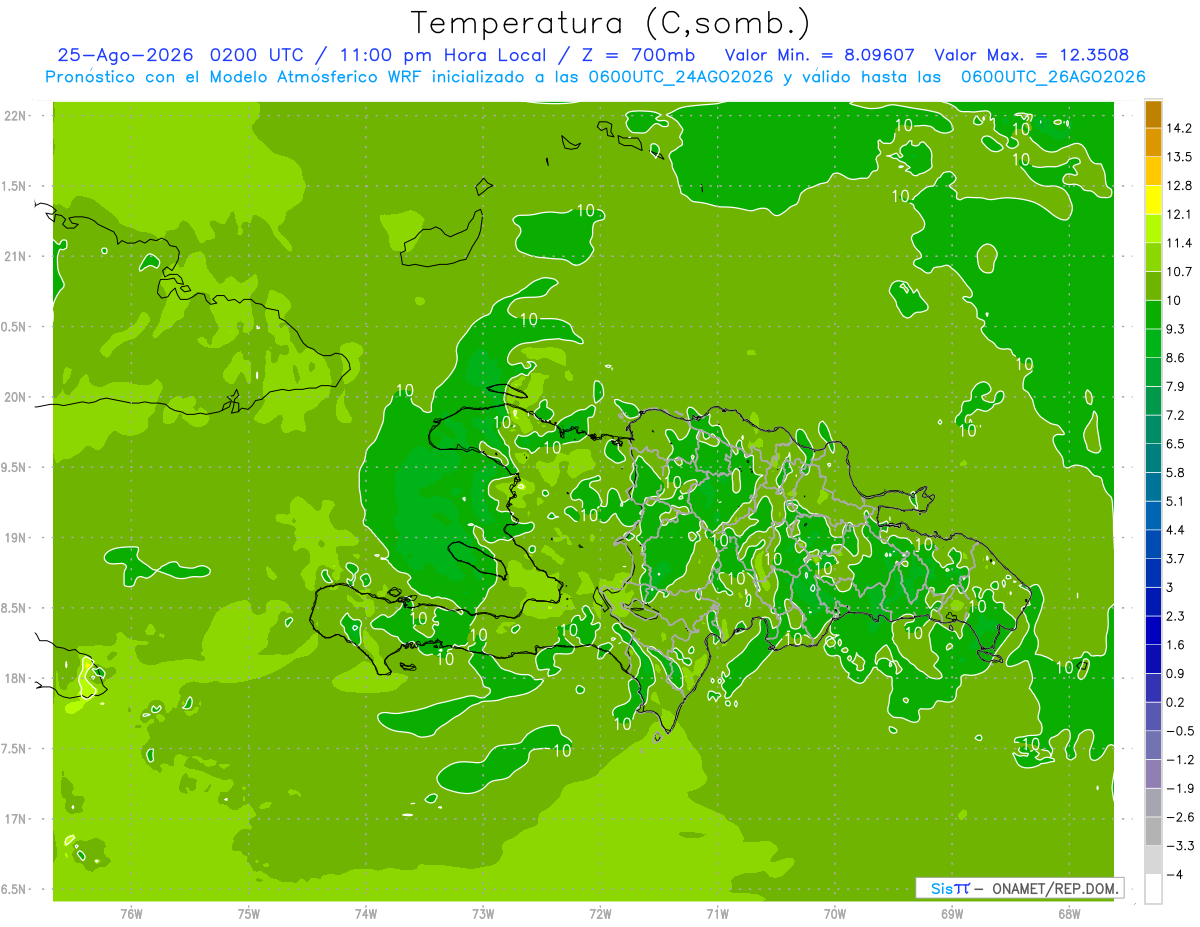The image size is (1200, 927).
Task: Click the '7.5N' latitude label
Action: click(x=15, y=748)
